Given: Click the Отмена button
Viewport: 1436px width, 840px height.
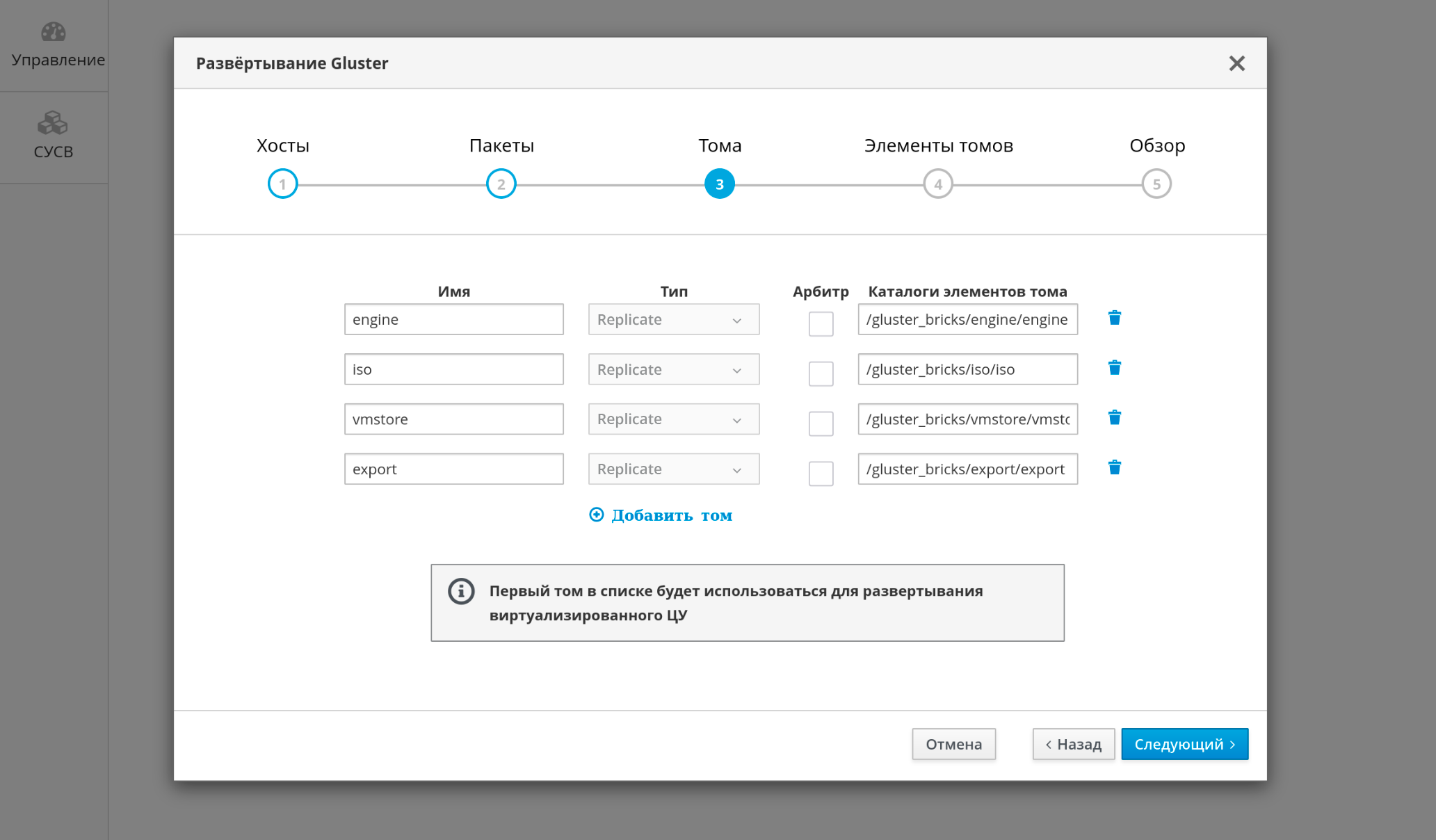Looking at the screenshot, I should [x=953, y=744].
